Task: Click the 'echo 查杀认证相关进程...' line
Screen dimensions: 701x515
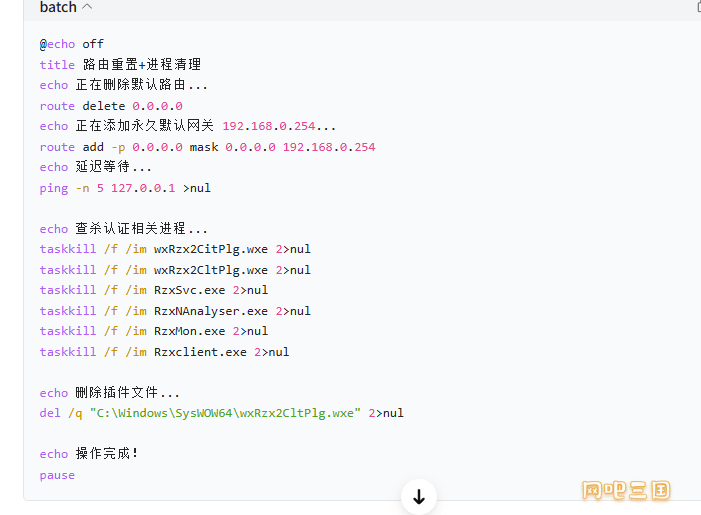Action: [x=123, y=228]
